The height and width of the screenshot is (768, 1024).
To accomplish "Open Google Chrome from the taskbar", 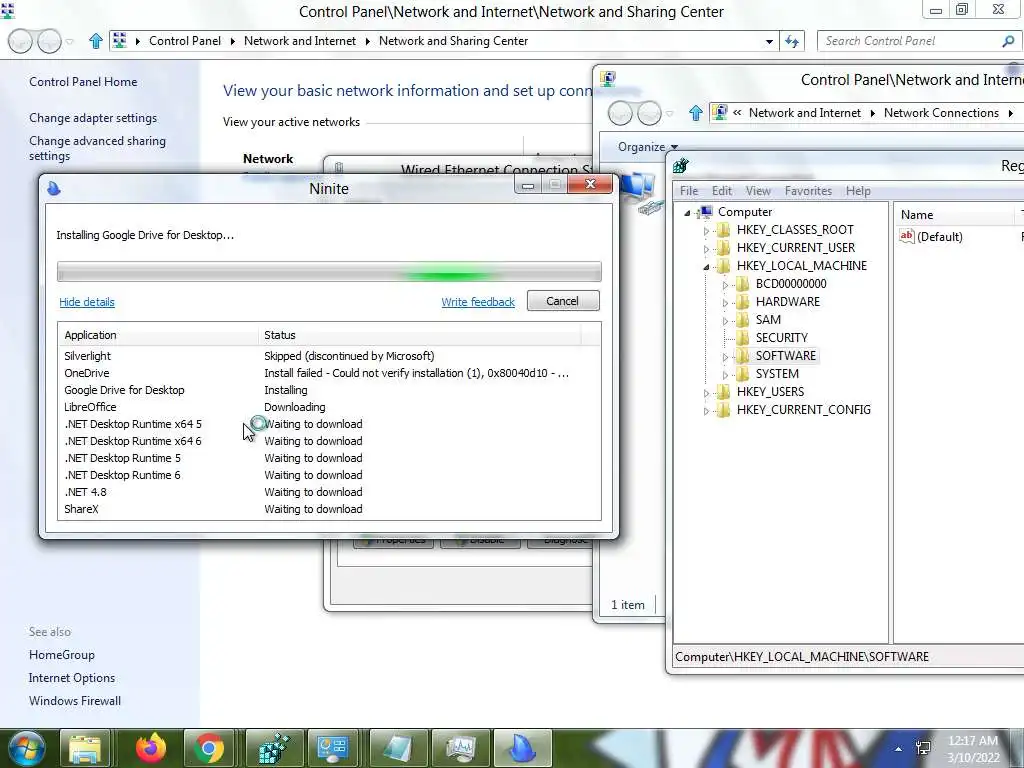I will point(209,748).
